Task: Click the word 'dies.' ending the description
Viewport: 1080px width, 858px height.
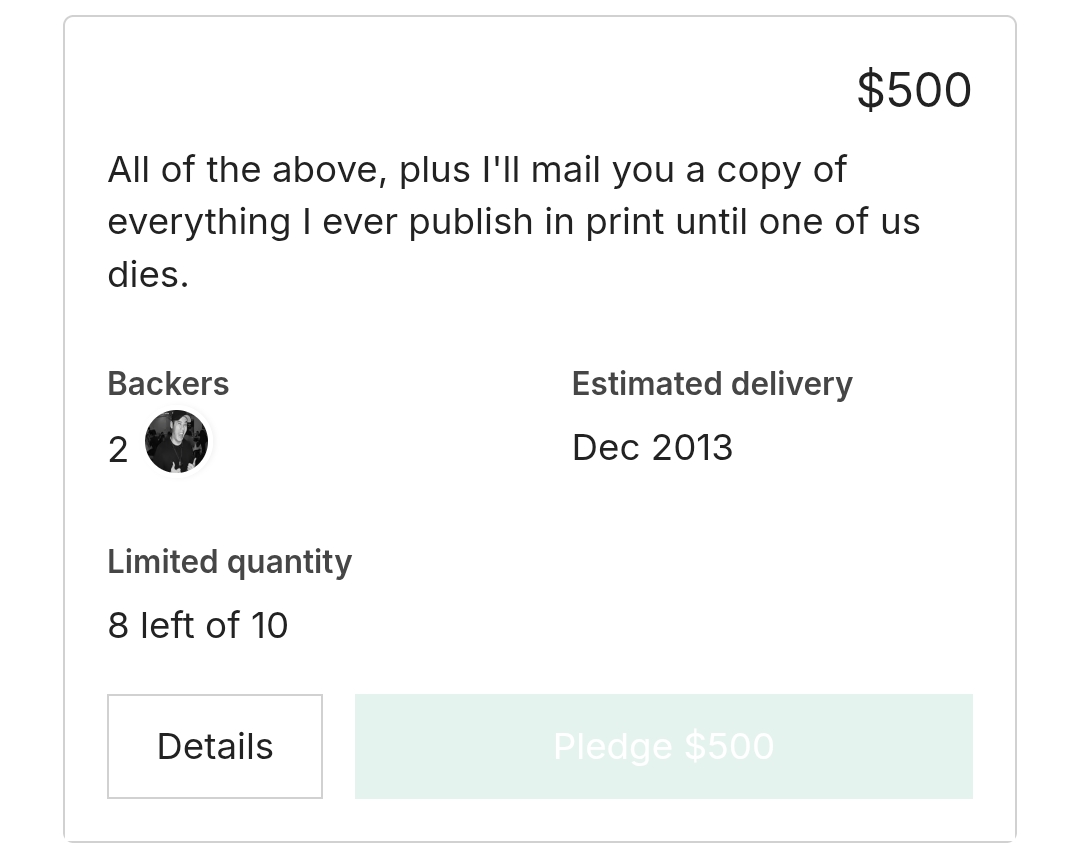Action: tap(148, 274)
